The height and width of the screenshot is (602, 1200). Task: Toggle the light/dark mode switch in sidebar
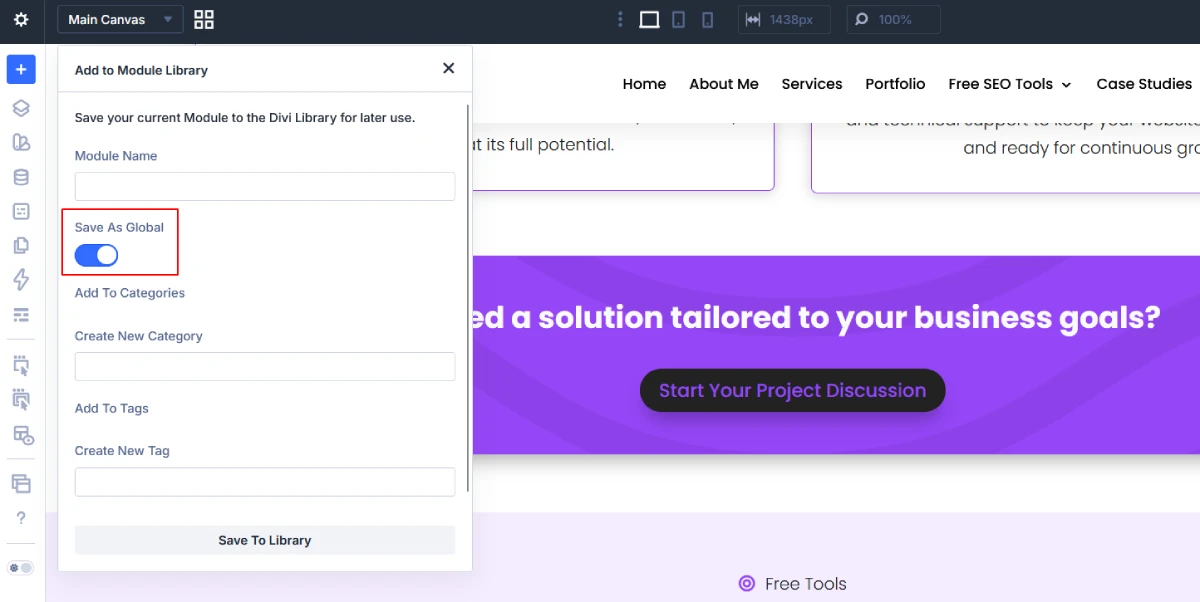[x=21, y=568]
